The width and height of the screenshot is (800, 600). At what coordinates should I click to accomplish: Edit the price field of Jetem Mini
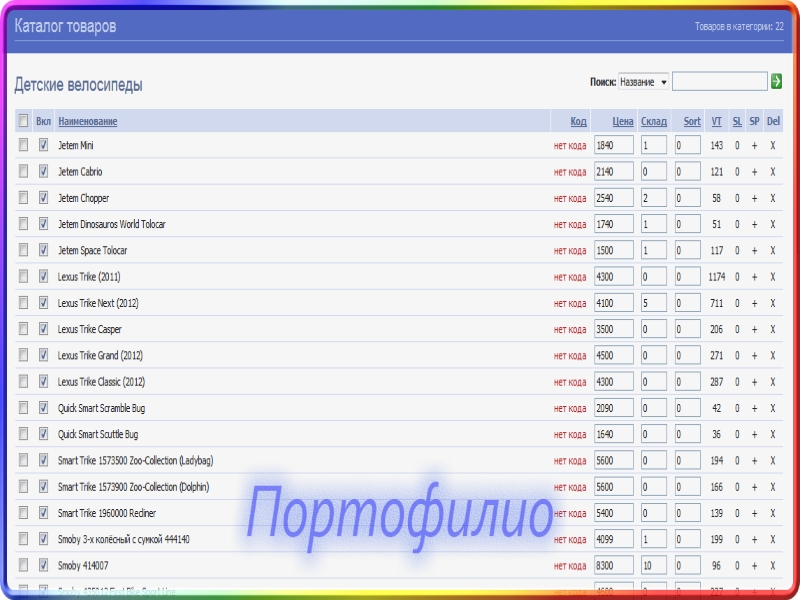pyautogui.click(x=614, y=145)
